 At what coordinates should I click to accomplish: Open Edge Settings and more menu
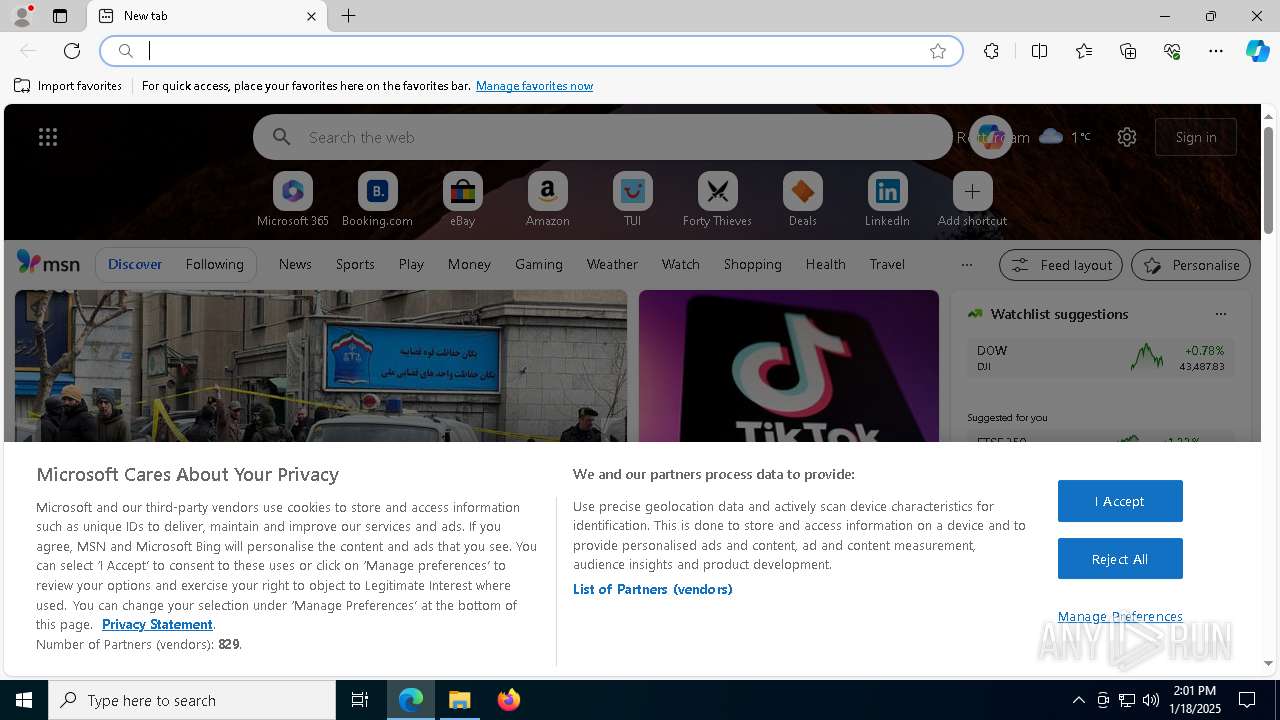click(x=1216, y=51)
